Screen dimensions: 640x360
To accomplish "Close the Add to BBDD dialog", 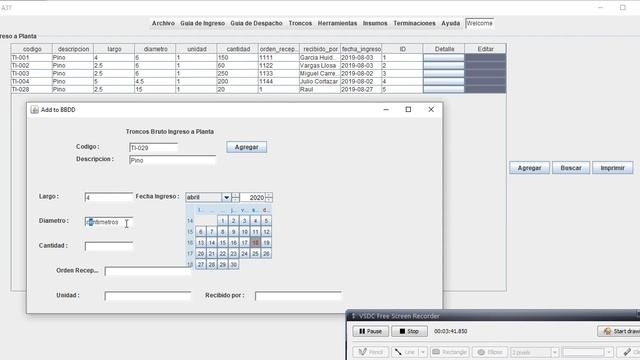I will [431, 109].
